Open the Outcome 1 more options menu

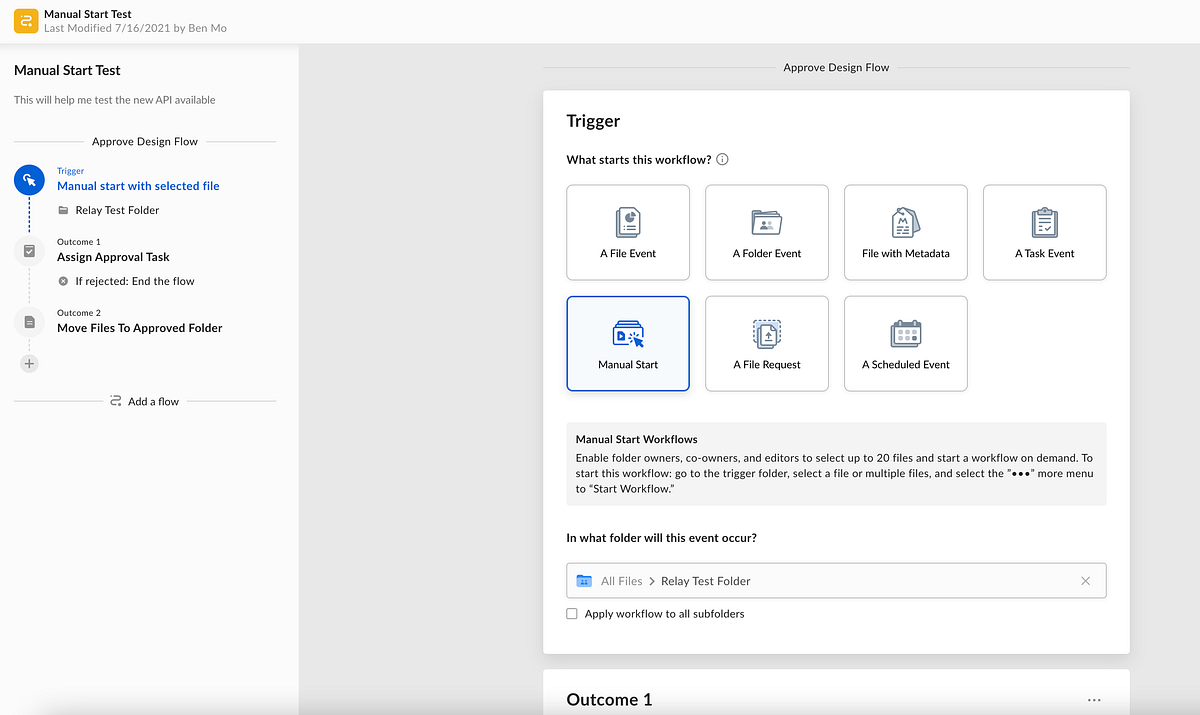tap(1094, 699)
